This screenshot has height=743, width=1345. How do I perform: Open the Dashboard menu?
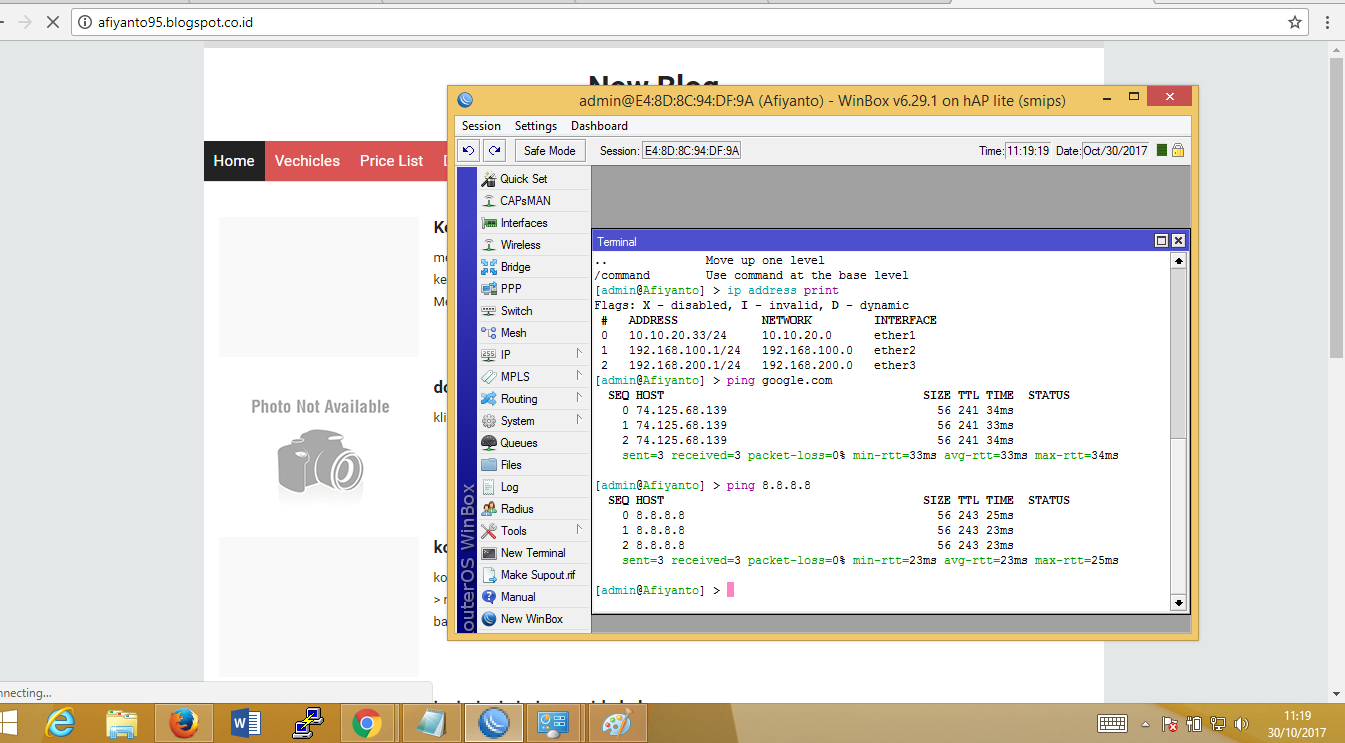(x=599, y=126)
